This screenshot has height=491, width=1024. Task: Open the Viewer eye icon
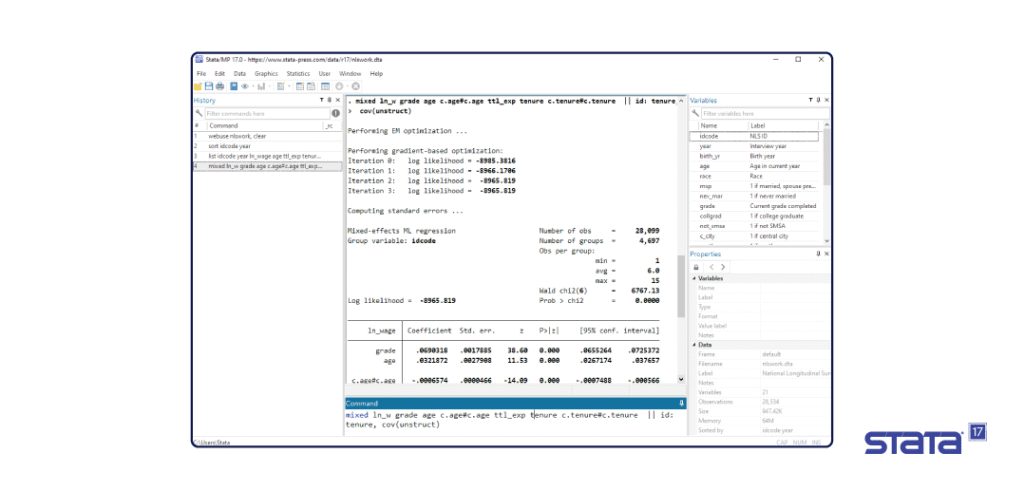245,86
